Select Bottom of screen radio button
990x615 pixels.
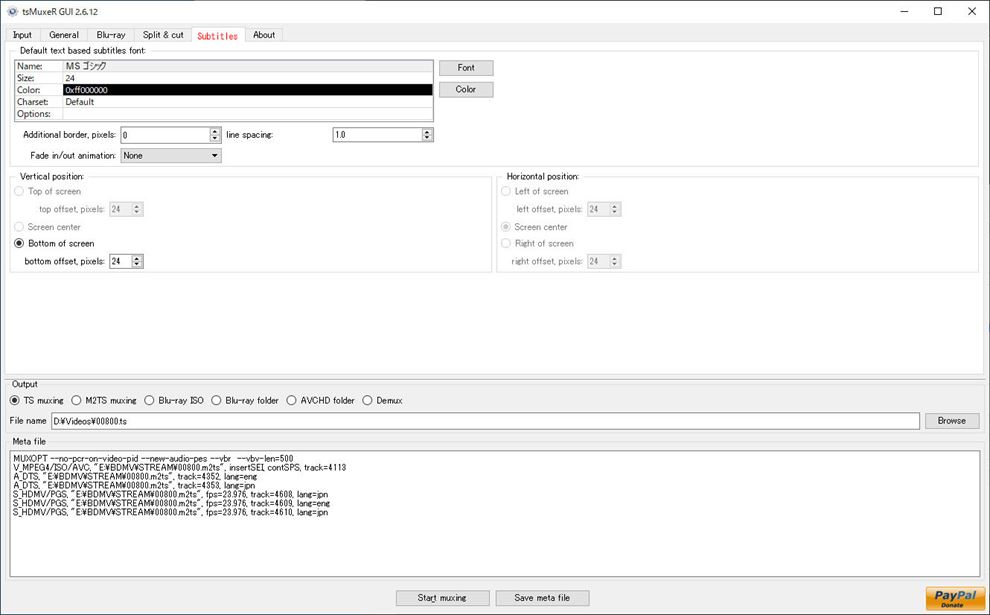19,243
